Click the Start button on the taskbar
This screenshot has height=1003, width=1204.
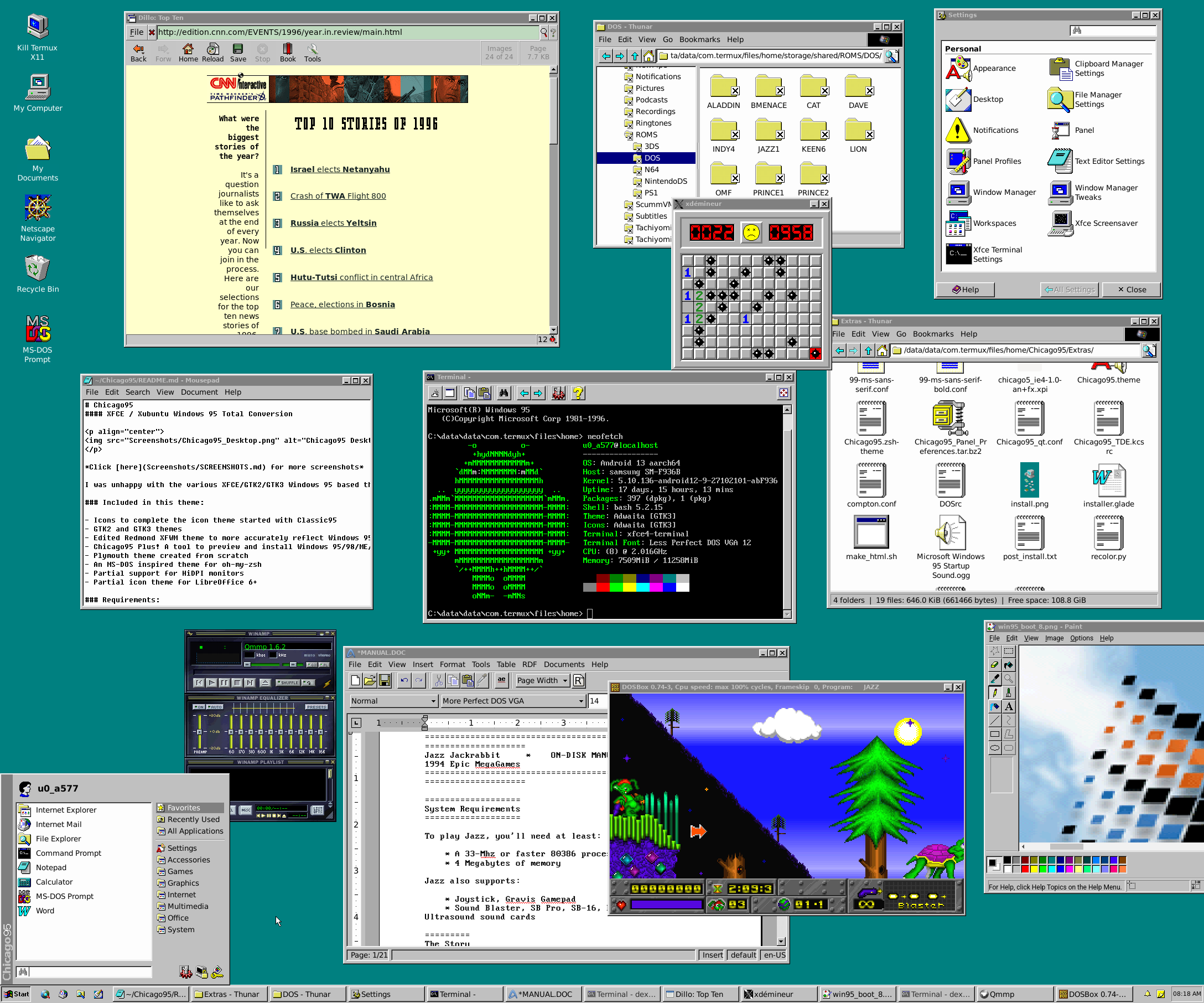16,994
